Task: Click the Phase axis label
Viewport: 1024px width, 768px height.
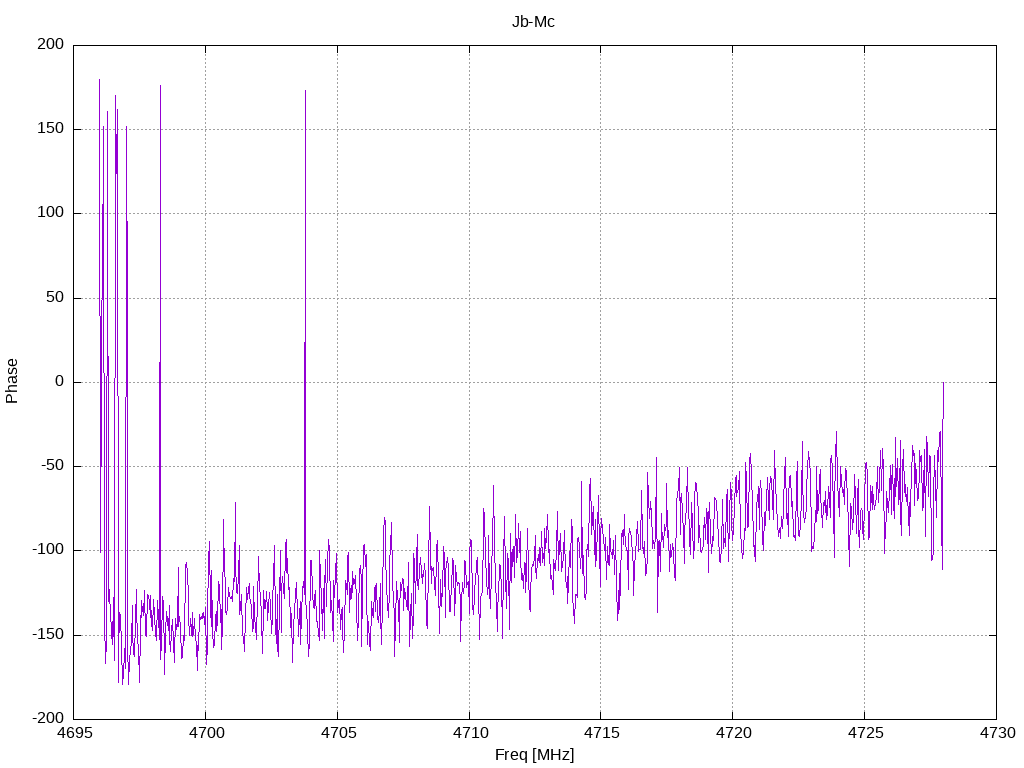Action: point(12,381)
